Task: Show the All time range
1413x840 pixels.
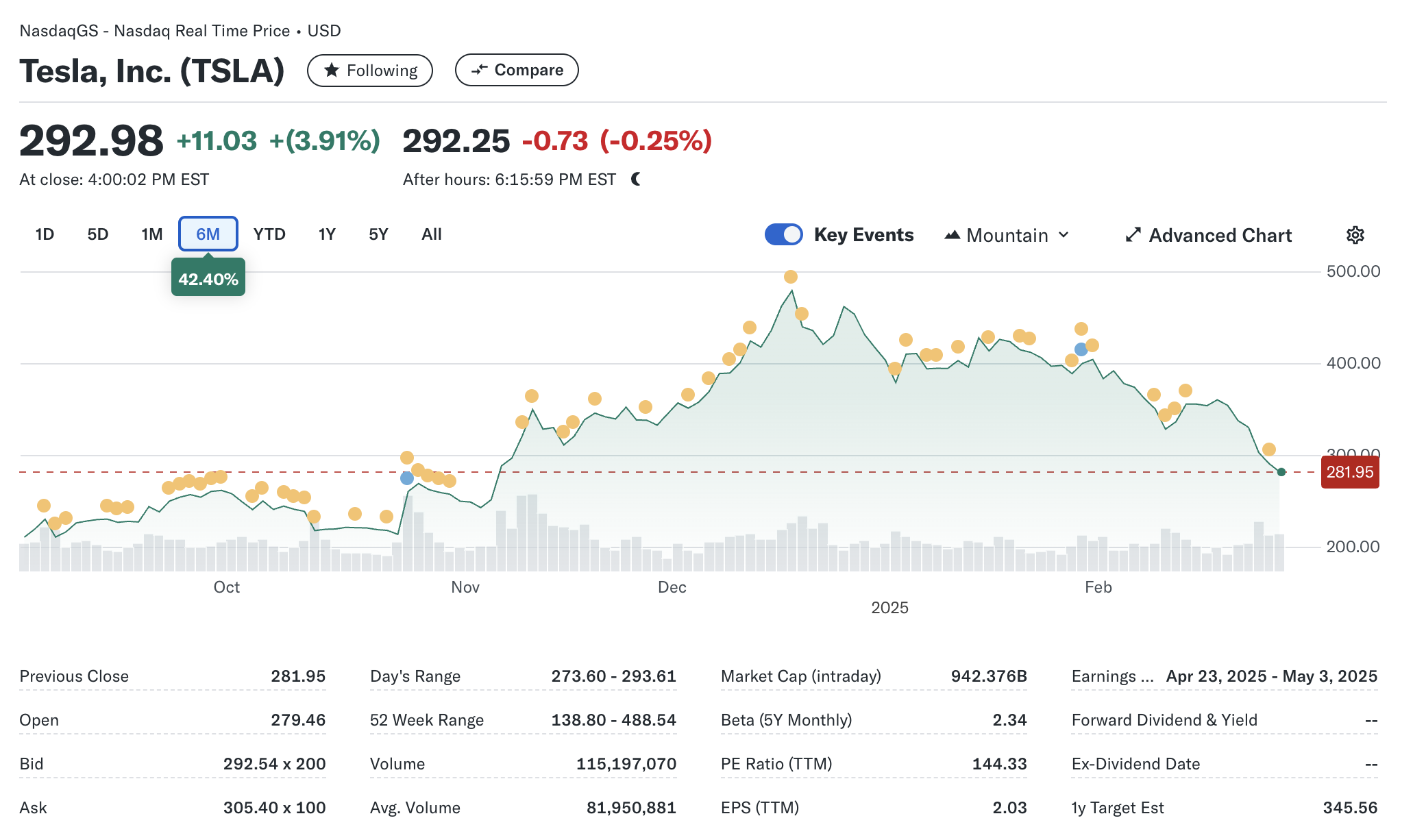Action: 431,234
